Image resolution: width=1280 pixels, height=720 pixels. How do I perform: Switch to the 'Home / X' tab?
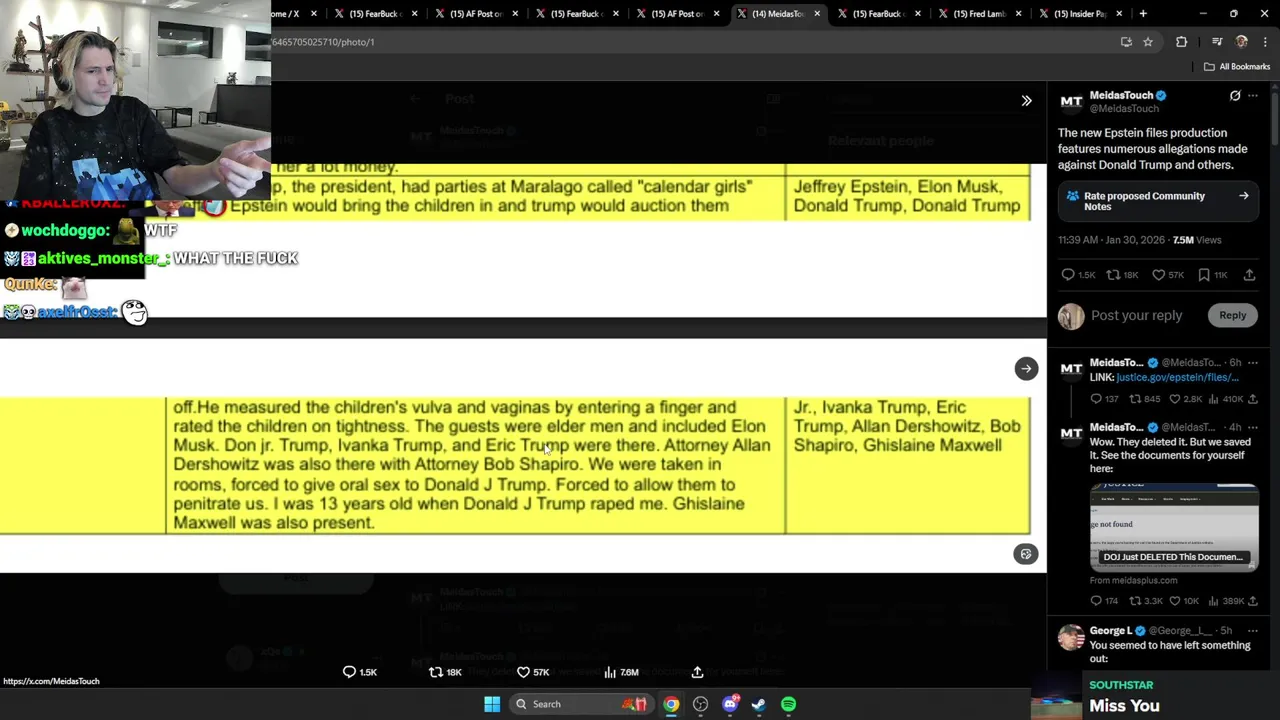click(x=285, y=14)
